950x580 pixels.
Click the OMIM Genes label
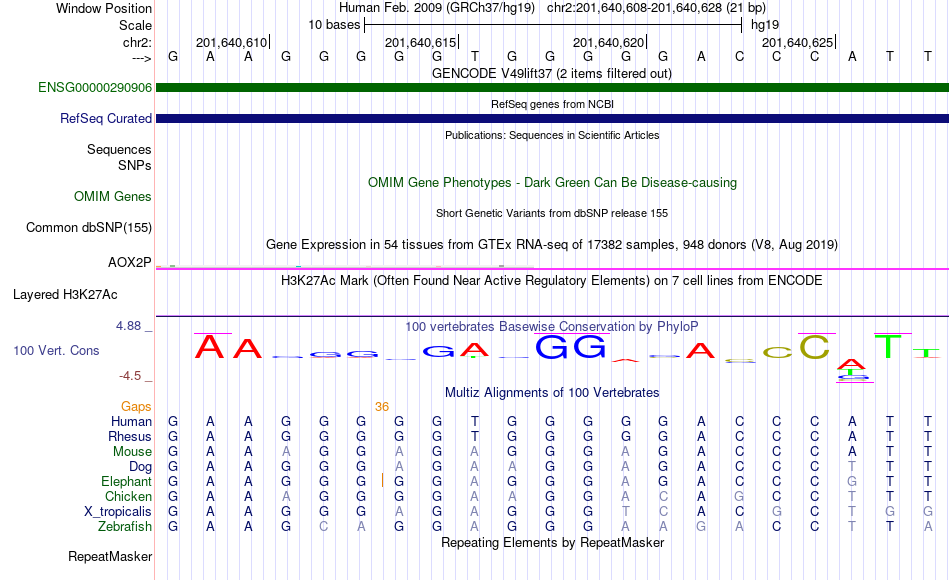112,196
